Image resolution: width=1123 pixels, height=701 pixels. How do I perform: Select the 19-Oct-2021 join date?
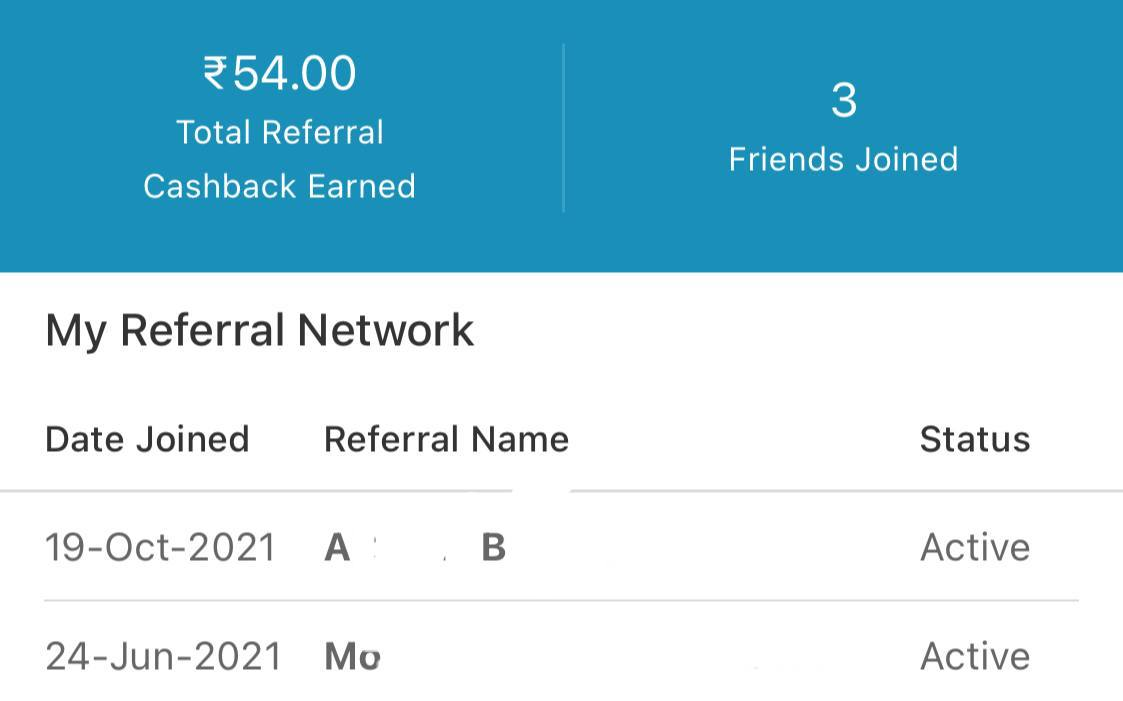point(160,547)
